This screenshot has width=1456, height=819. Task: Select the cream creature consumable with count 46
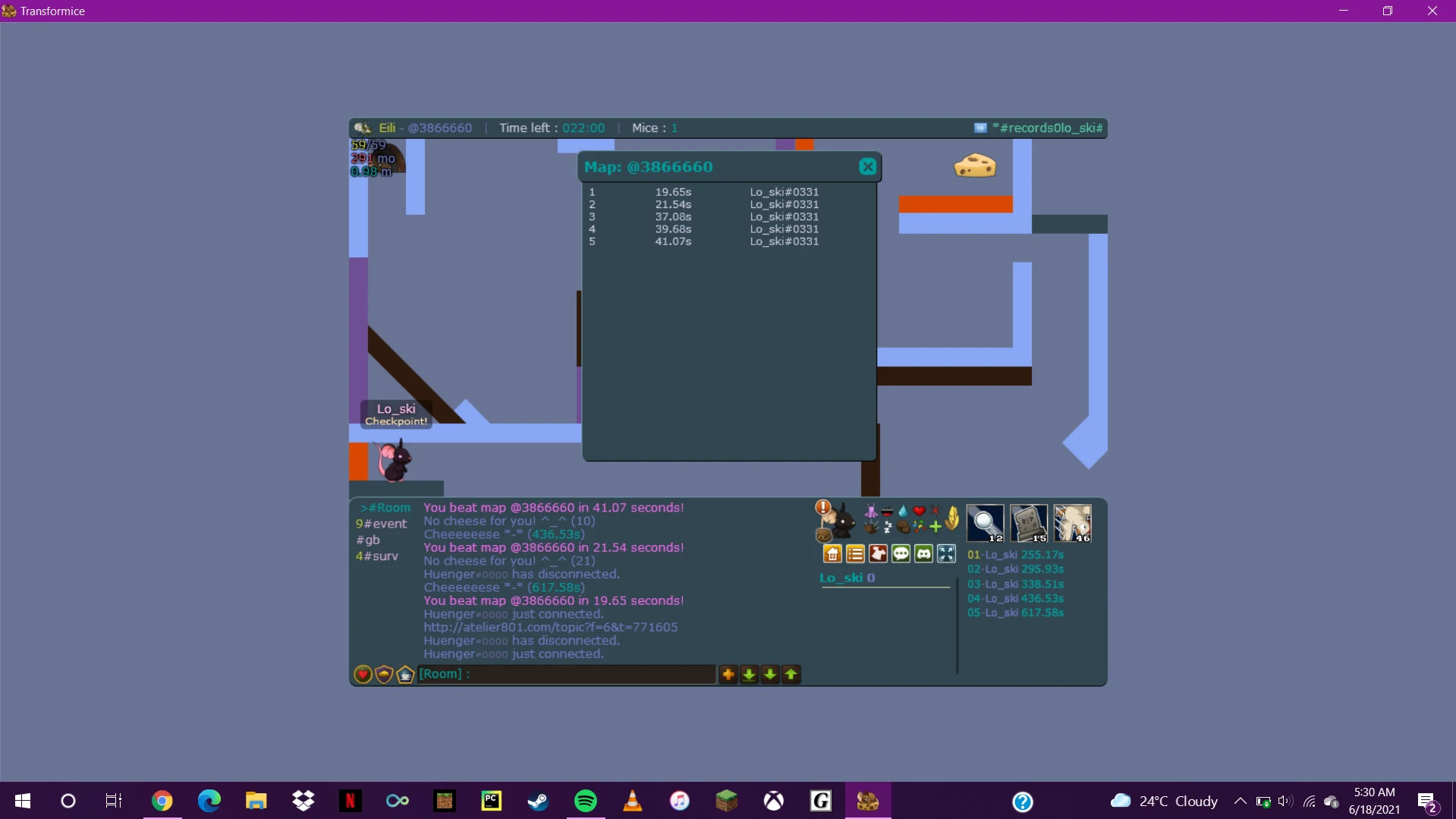coord(1073,524)
